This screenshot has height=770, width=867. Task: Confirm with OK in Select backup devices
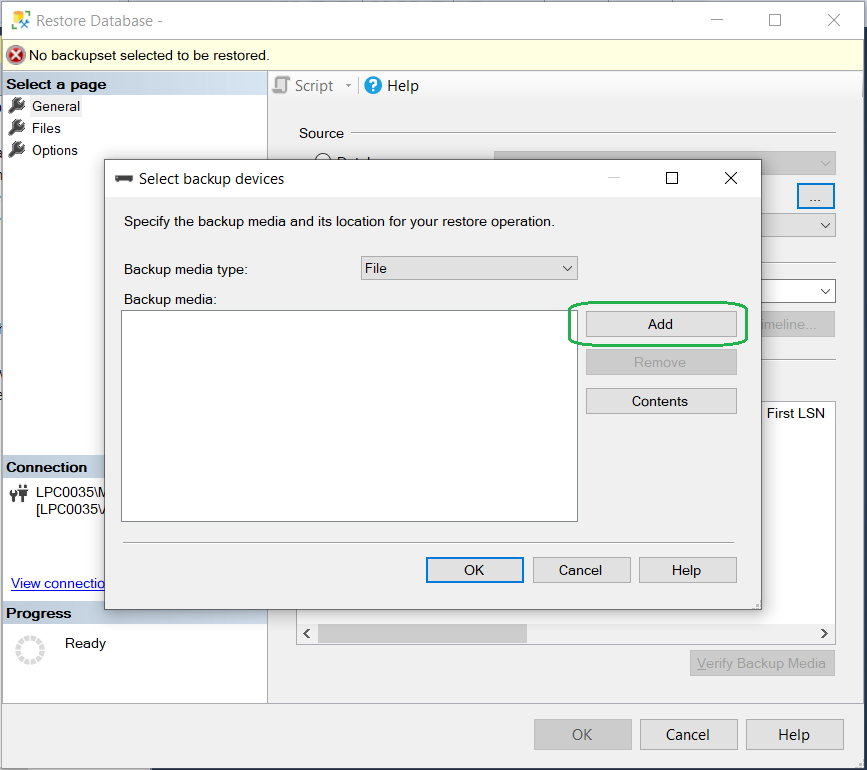tap(474, 570)
